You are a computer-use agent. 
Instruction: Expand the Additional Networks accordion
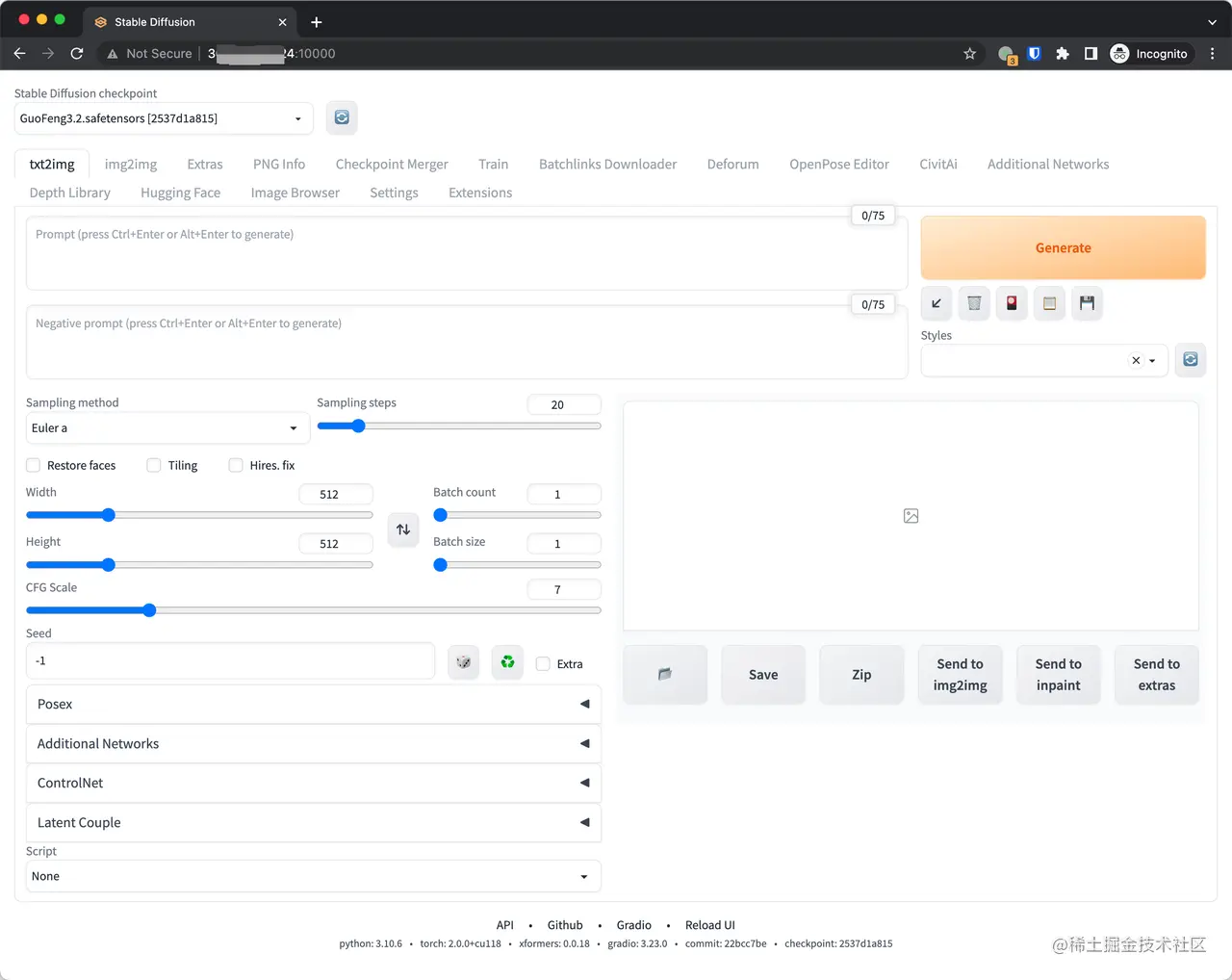(x=314, y=743)
